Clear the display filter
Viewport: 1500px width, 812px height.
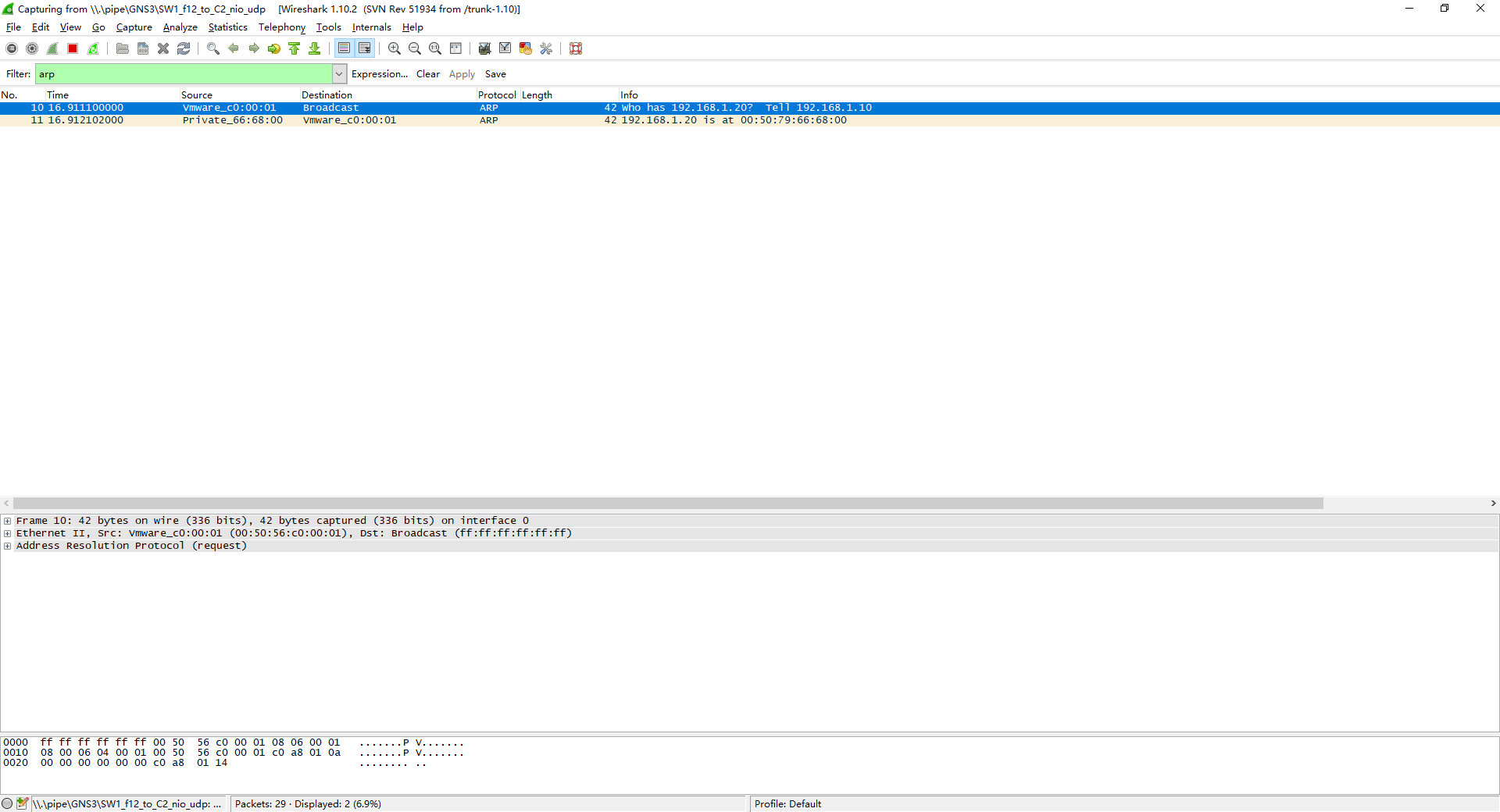(x=428, y=74)
